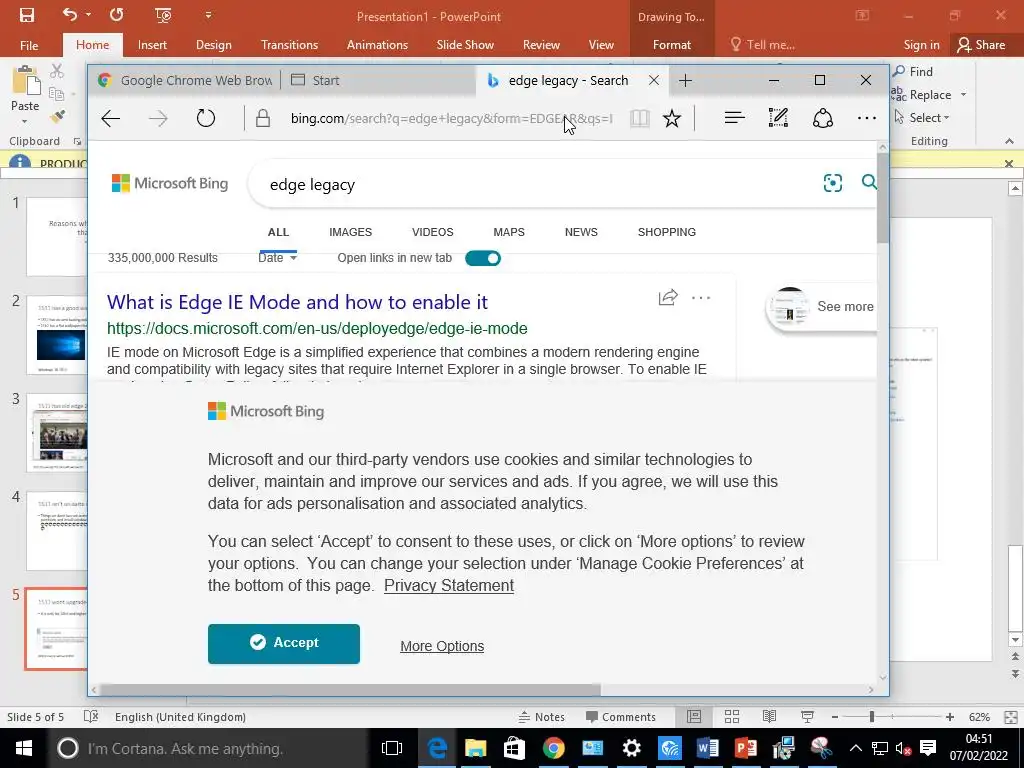Switch to Google Chrome Web Browser tab
Screen dimensions: 1024x768
tap(185, 80)
